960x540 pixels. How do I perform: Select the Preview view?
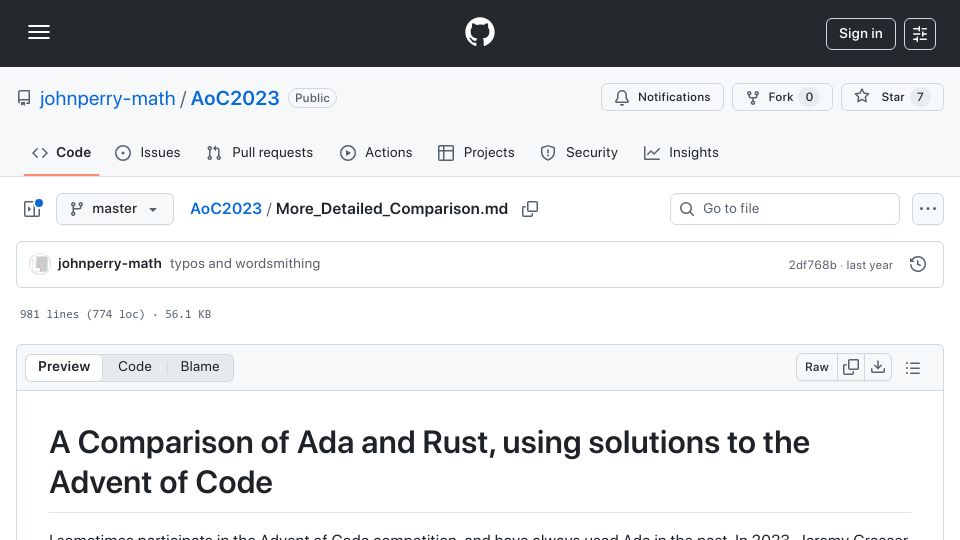click(x=64, y=367)
